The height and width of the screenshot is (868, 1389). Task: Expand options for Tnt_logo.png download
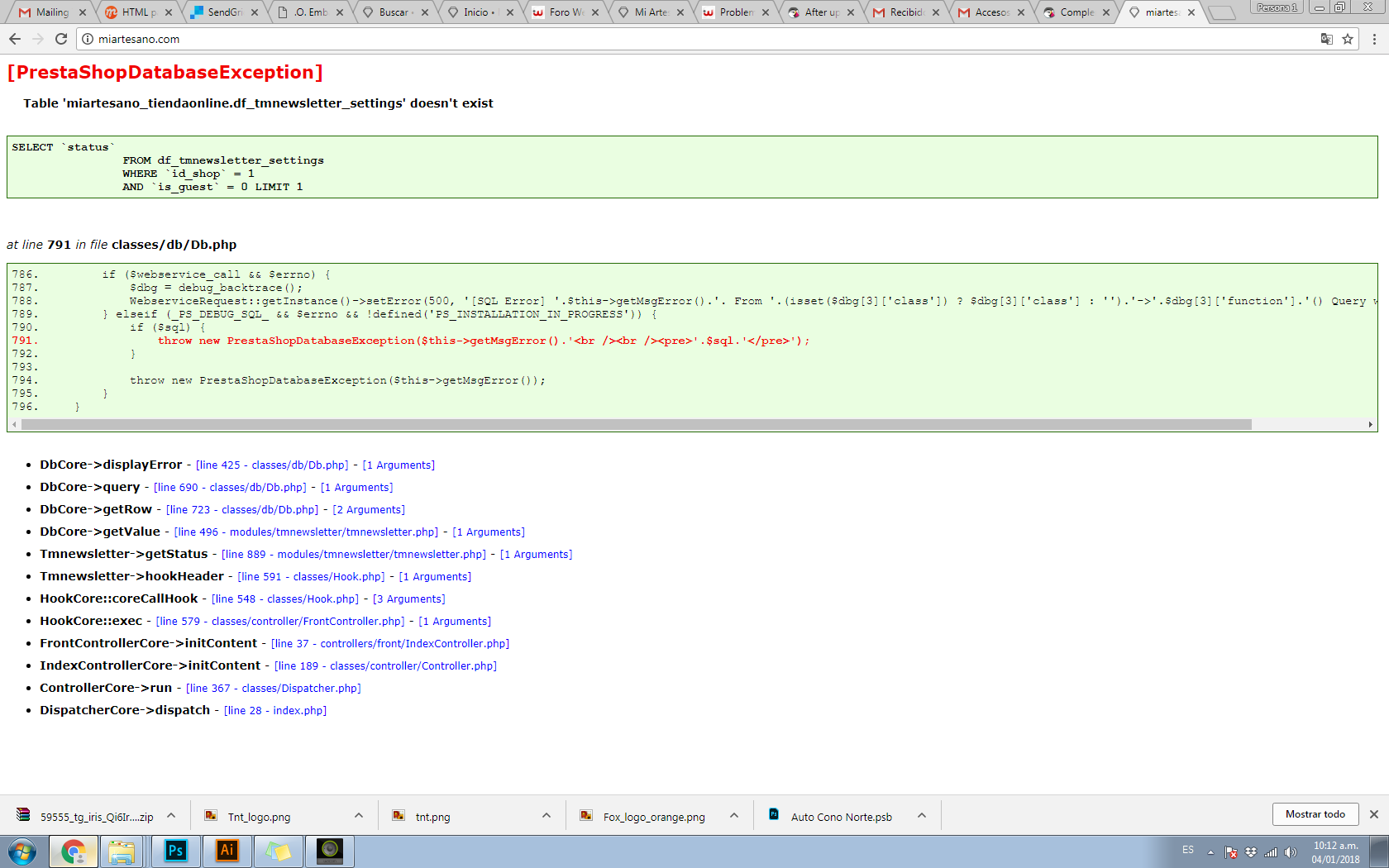[359, 816]
